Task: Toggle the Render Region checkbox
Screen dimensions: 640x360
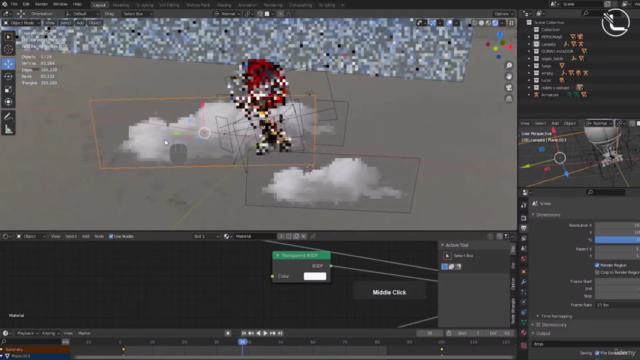Action: [x=597, y=265]
